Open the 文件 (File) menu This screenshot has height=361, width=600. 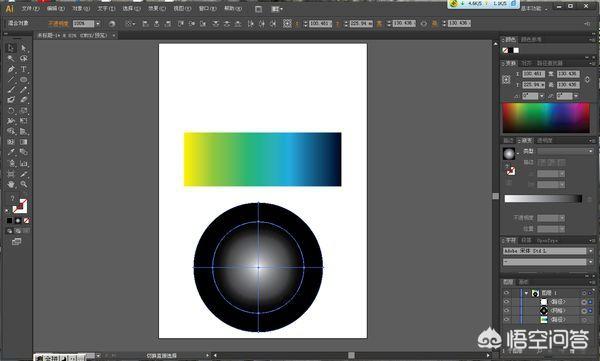coord(30,8)
